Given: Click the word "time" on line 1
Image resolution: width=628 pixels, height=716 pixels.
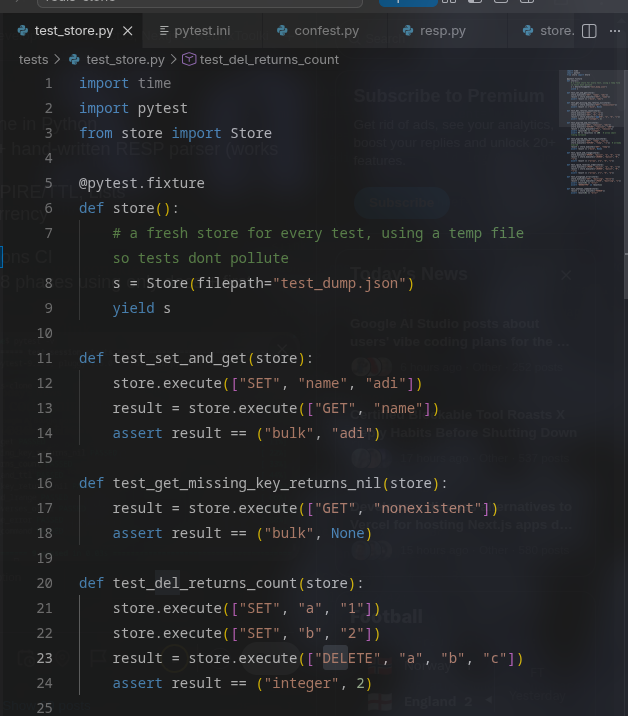Looking at the screenshot, I should click(154, 83).
